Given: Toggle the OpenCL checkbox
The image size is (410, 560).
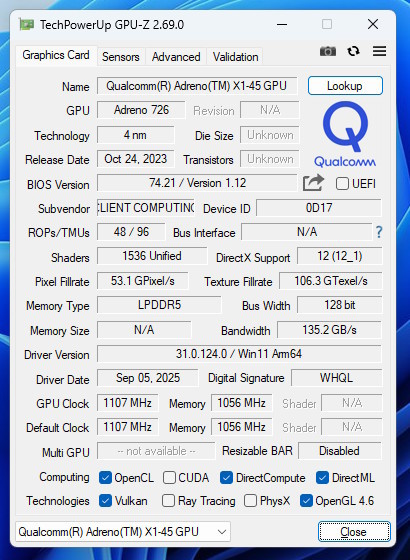Looking at the screenshot, I should click(105, 478).
